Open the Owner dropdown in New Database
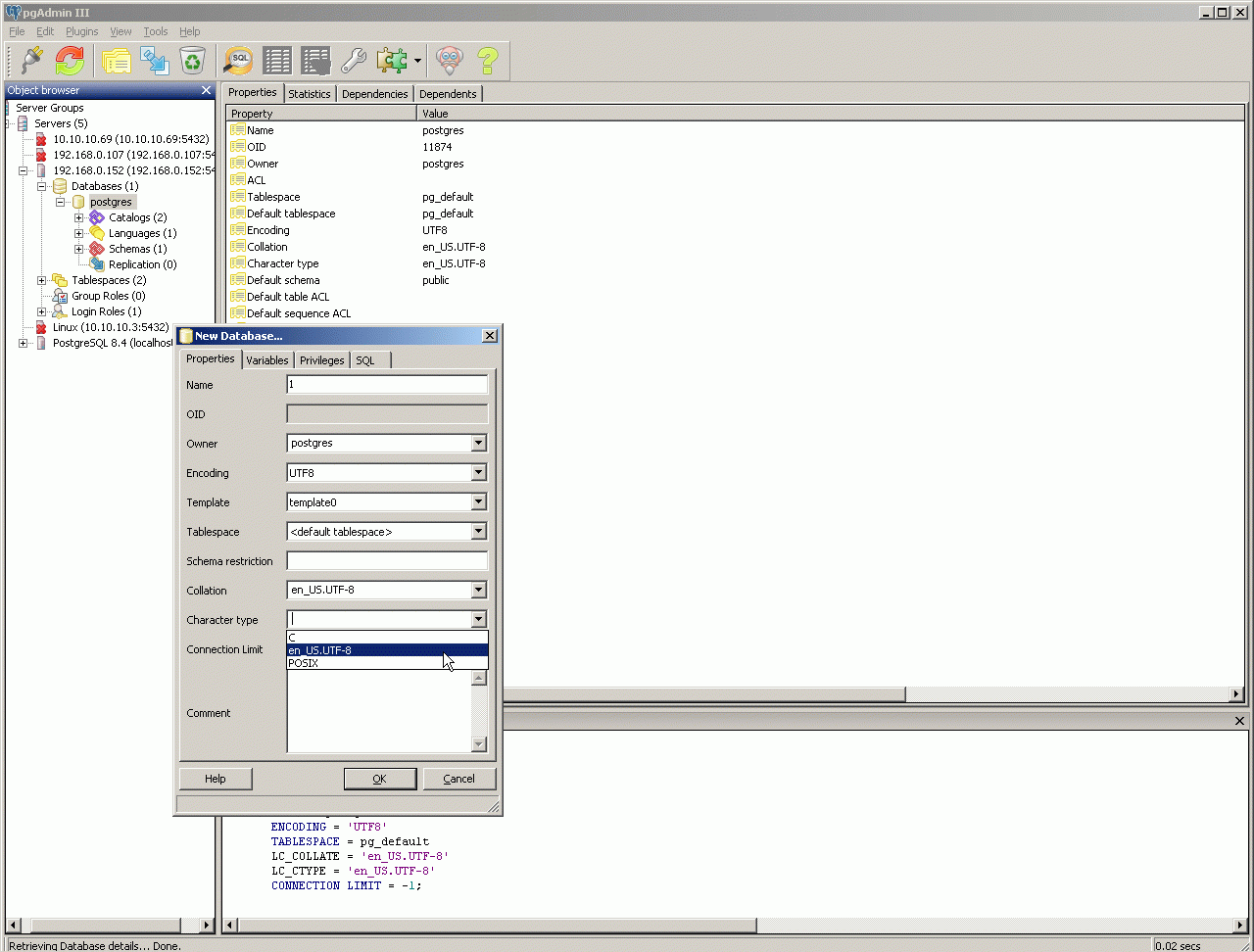The height and width of the screenshot is (952, 1254). coord(479,444)
